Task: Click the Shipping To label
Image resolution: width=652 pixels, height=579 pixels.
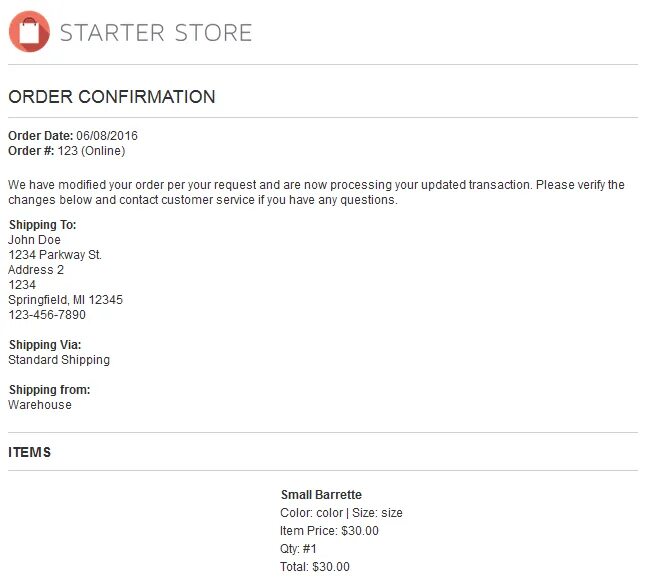Action: click(42, 225)
